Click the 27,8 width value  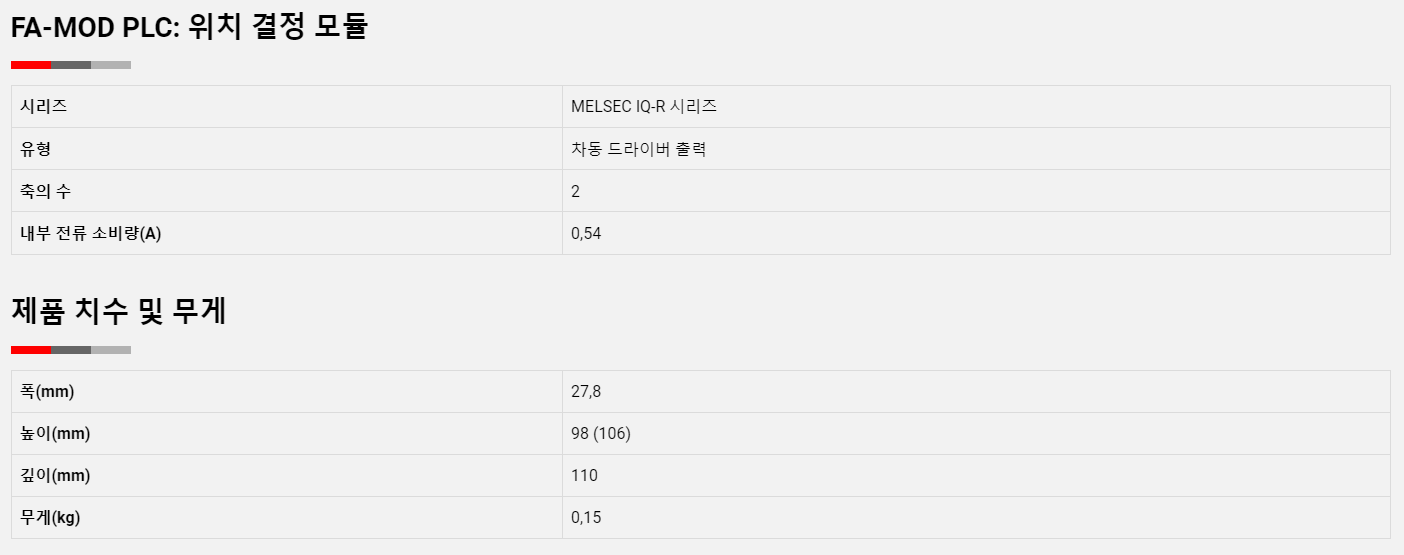coord(586,391)
